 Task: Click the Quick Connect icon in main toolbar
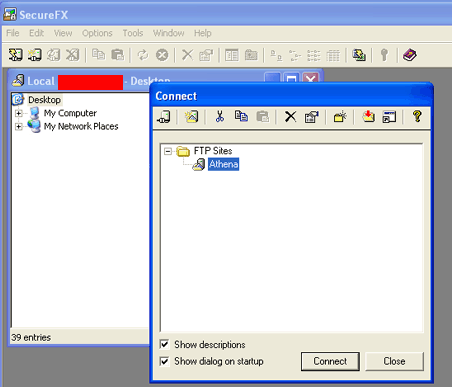pyautogui.click(x=34, y=55)
